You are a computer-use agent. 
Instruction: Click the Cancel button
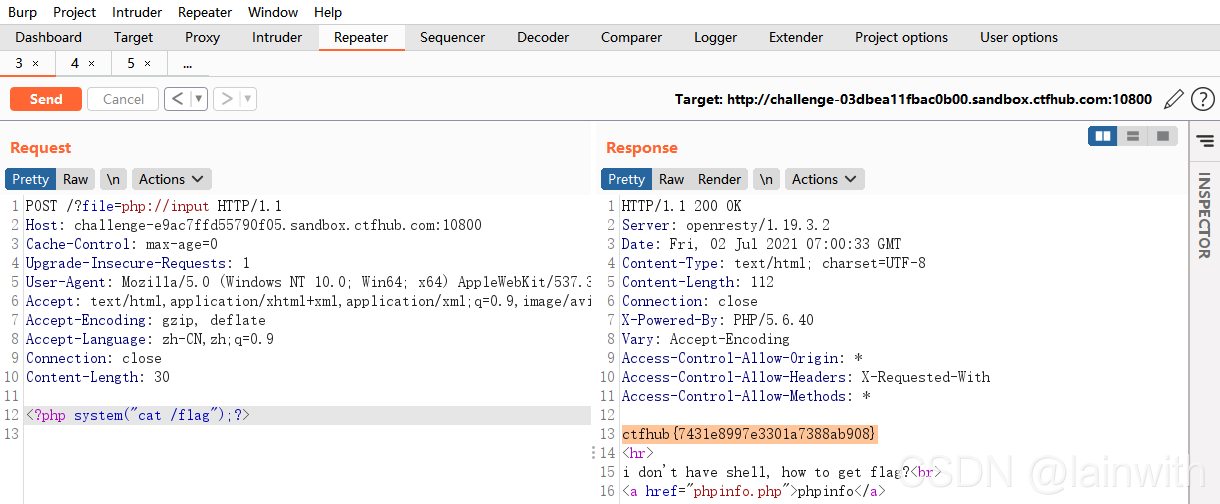[123, 99]
